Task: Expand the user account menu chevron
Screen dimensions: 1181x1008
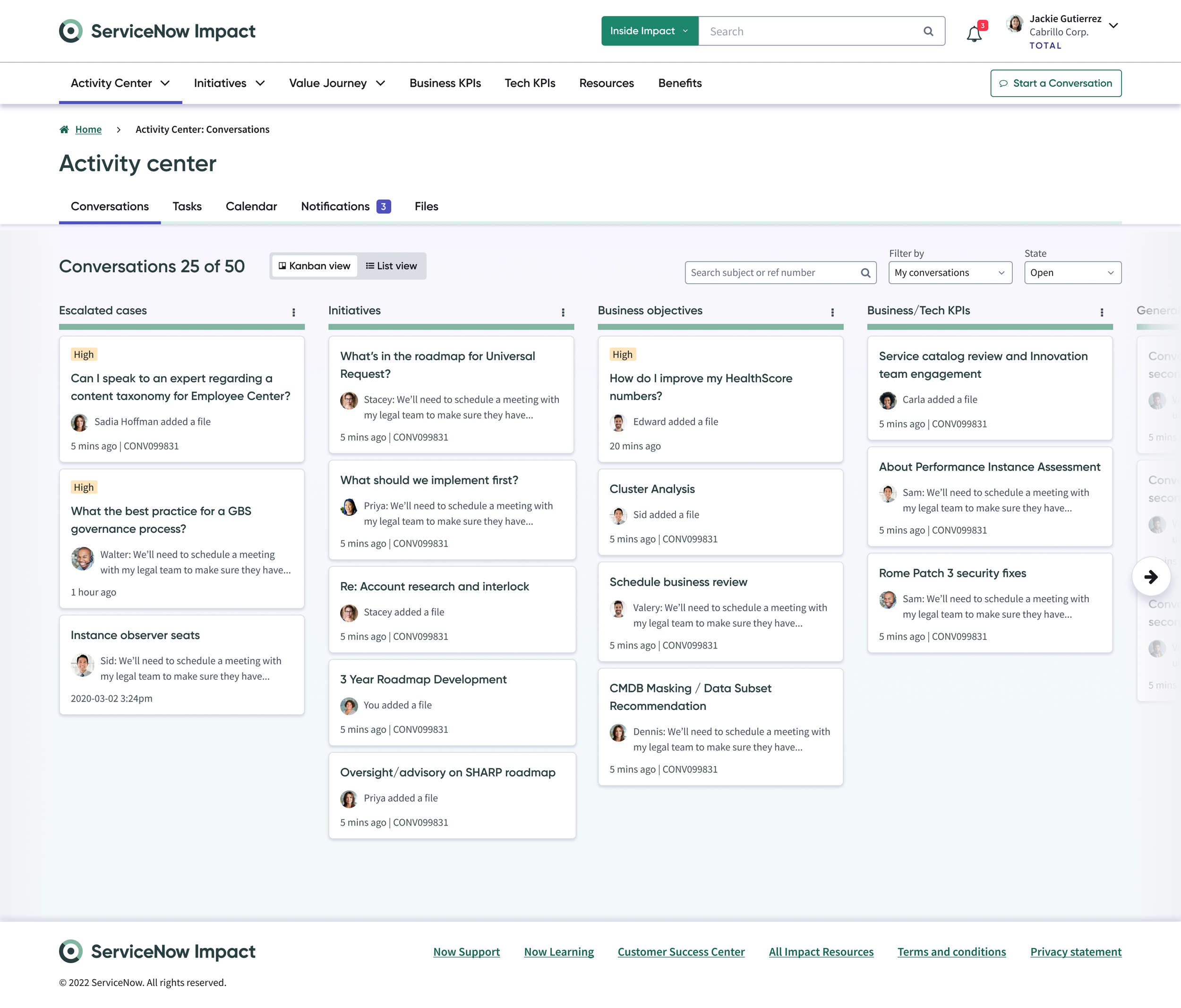Action: click(1113, 26)
